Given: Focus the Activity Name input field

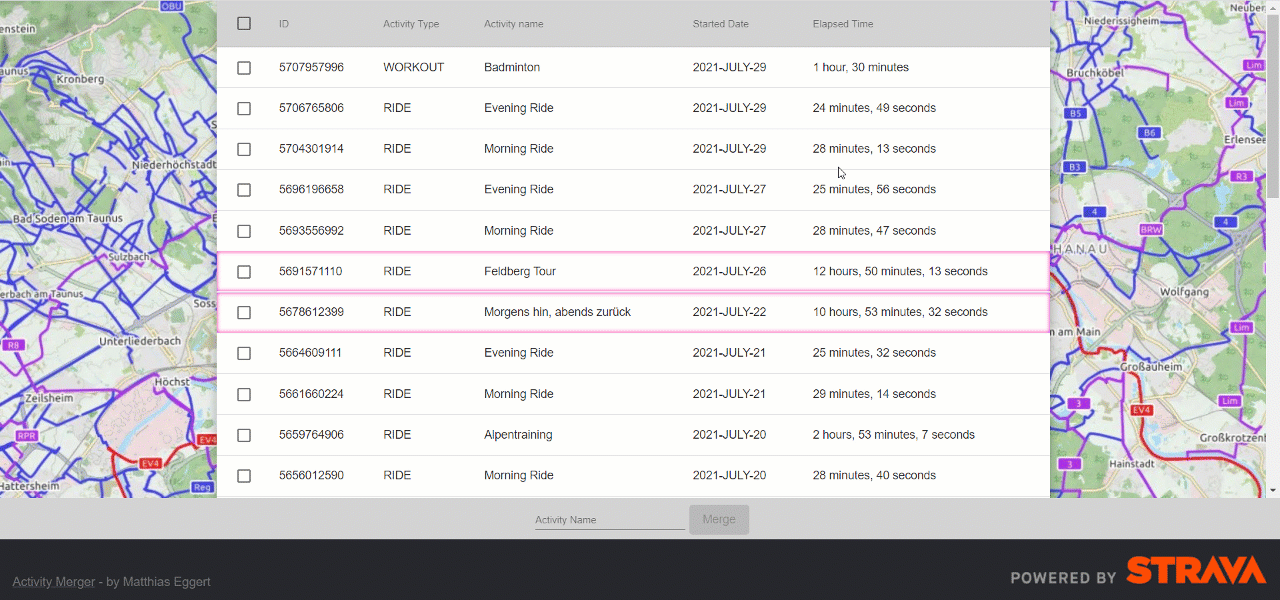Looking at the screenshot, I should click(609, 520).
